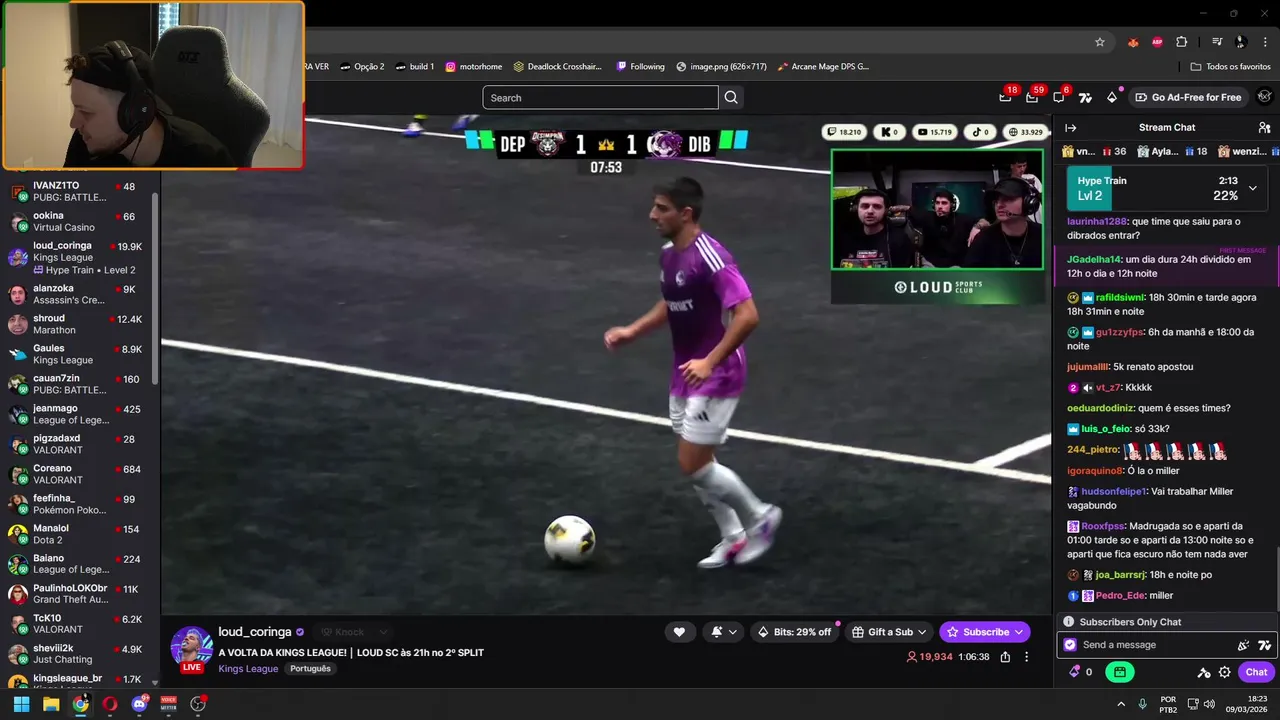The width and height of the screenshot is (1280, 720).
Task: Open emote picker in message box
Action: (1243, 645)
